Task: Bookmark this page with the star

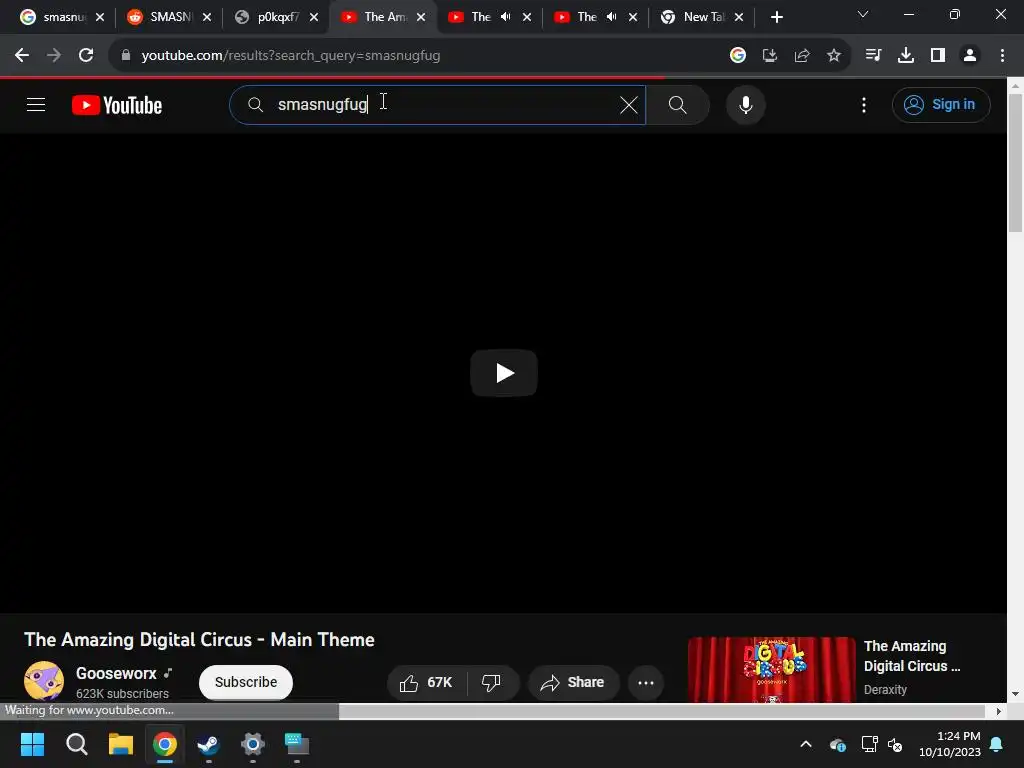Action: [834, 56]
